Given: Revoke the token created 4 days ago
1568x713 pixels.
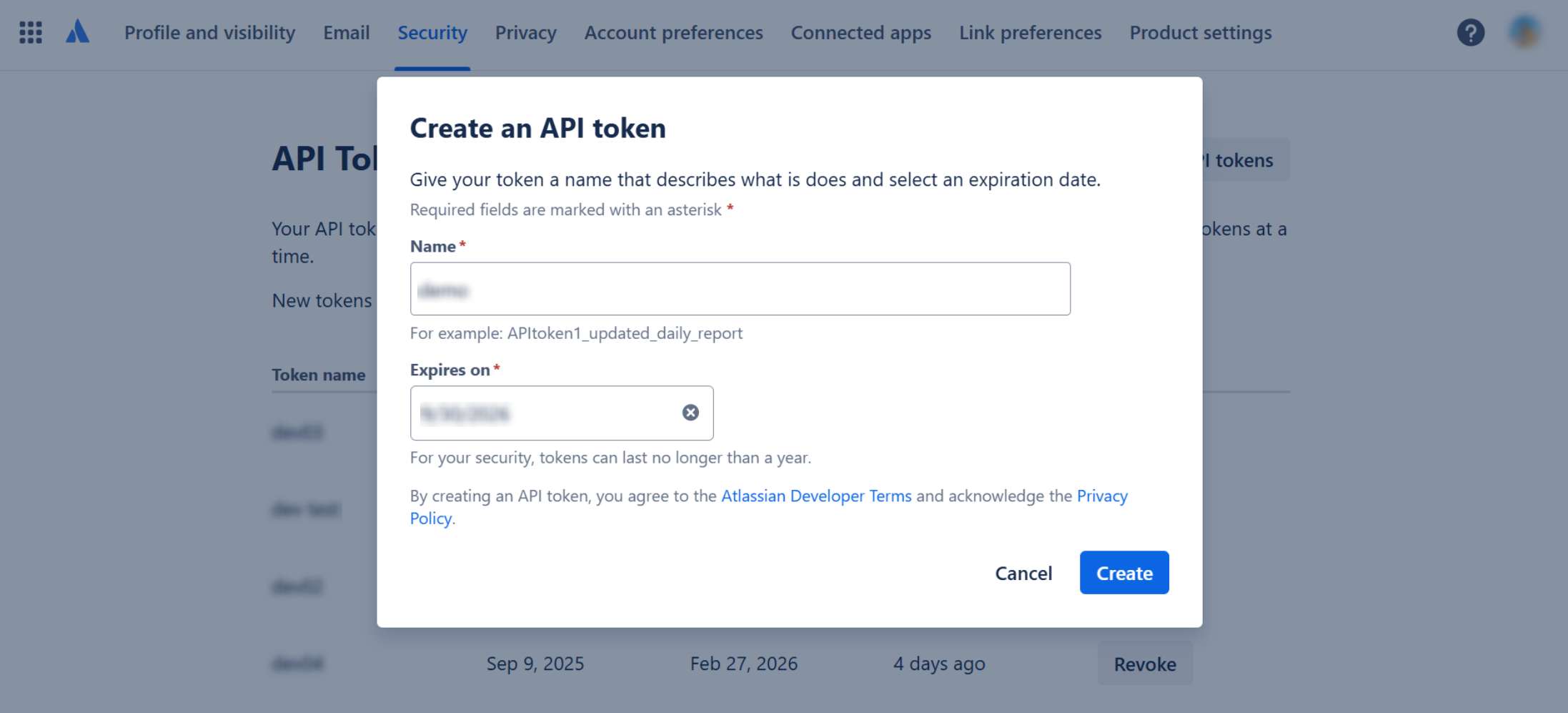Looking at the screenshot, I should tap(1144, 664).
